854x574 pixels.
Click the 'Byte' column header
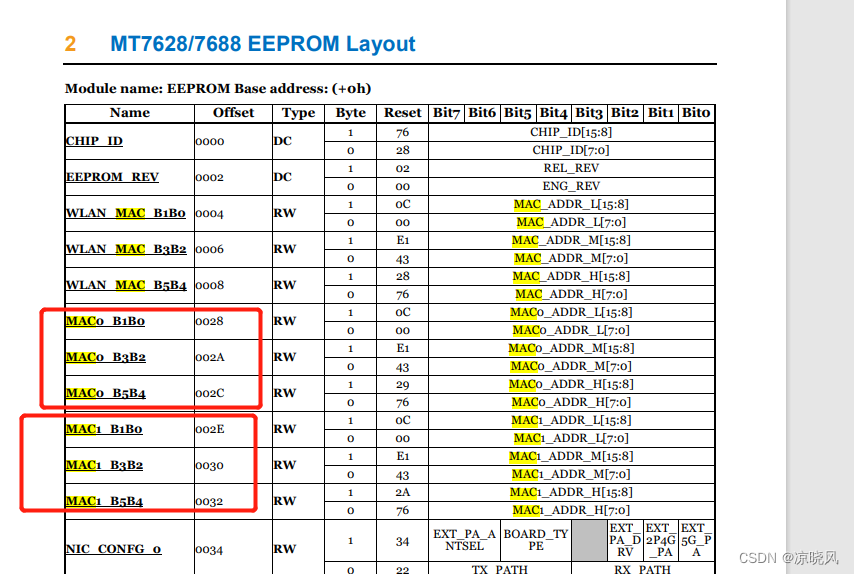coord(350,113)
